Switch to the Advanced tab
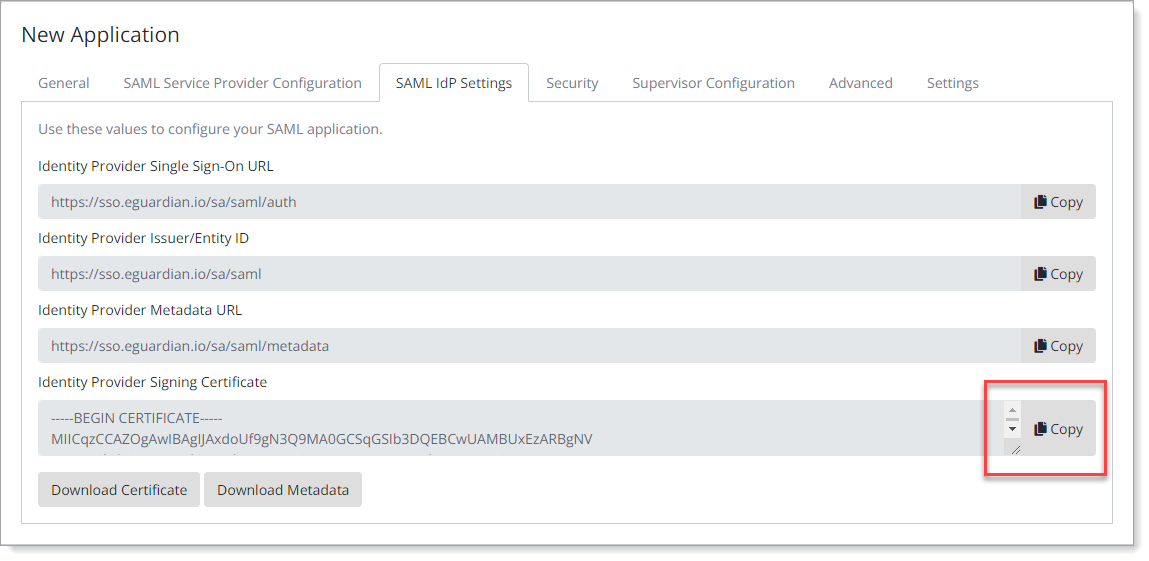This screenshot has width=1149, height=561. point(860,83)
